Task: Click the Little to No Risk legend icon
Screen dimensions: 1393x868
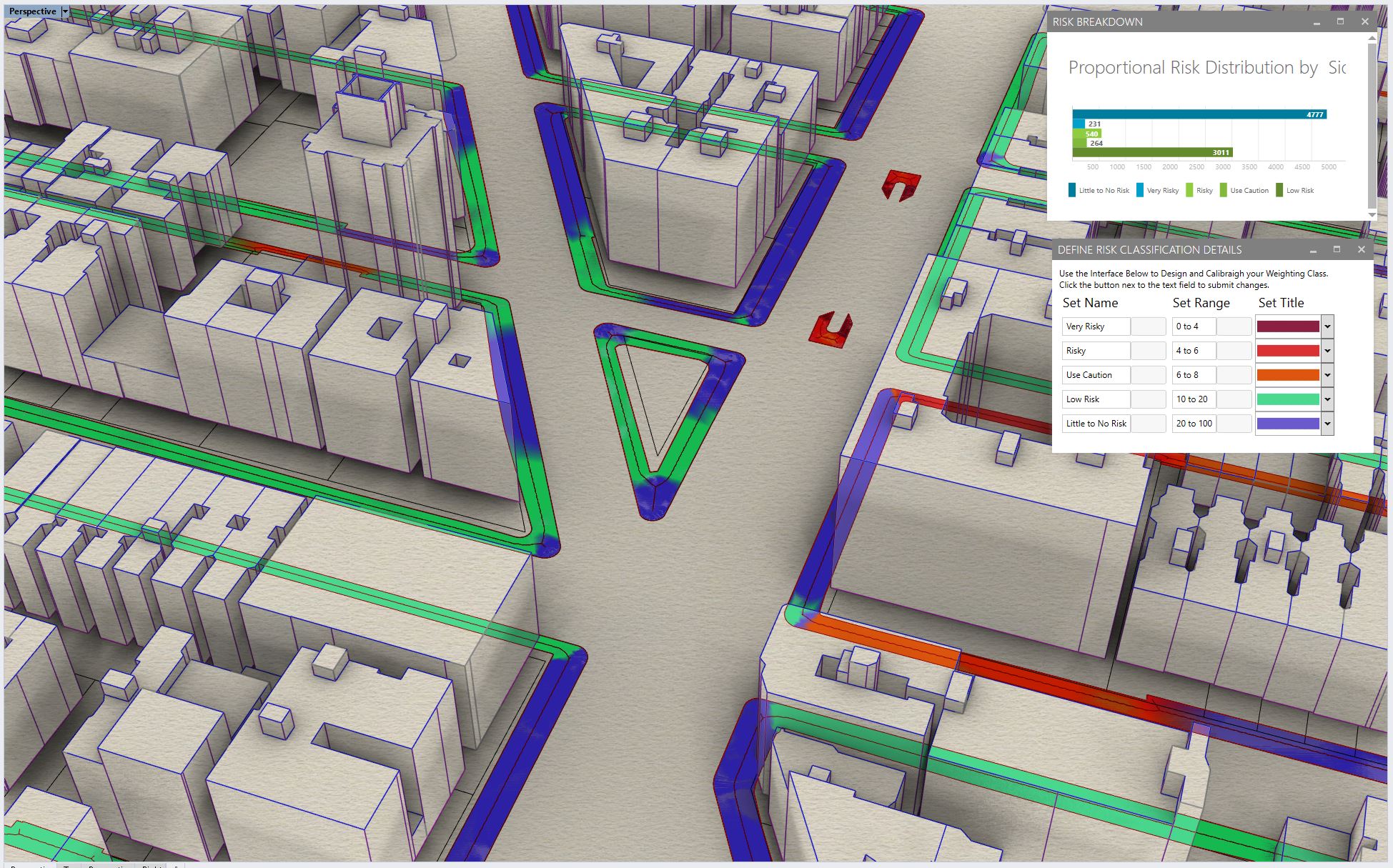Action: tap(1072, 190)
